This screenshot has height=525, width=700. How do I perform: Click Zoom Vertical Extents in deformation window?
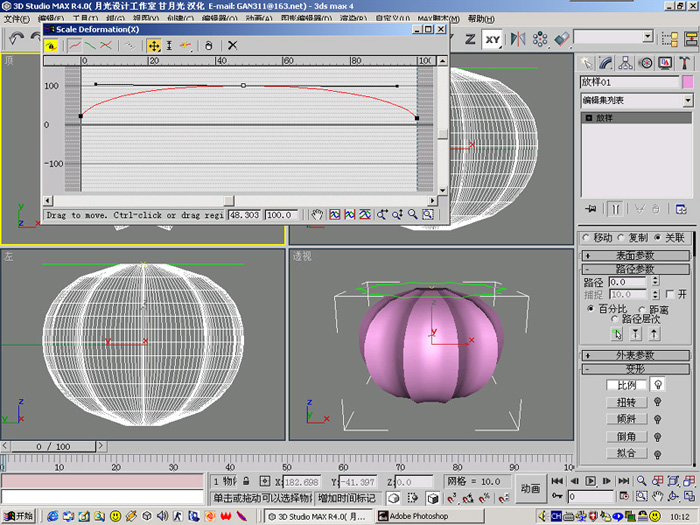pos(365,215)
